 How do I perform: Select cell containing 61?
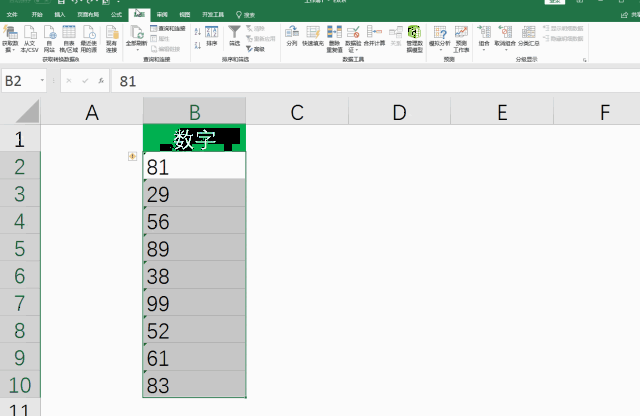point(194,357)
